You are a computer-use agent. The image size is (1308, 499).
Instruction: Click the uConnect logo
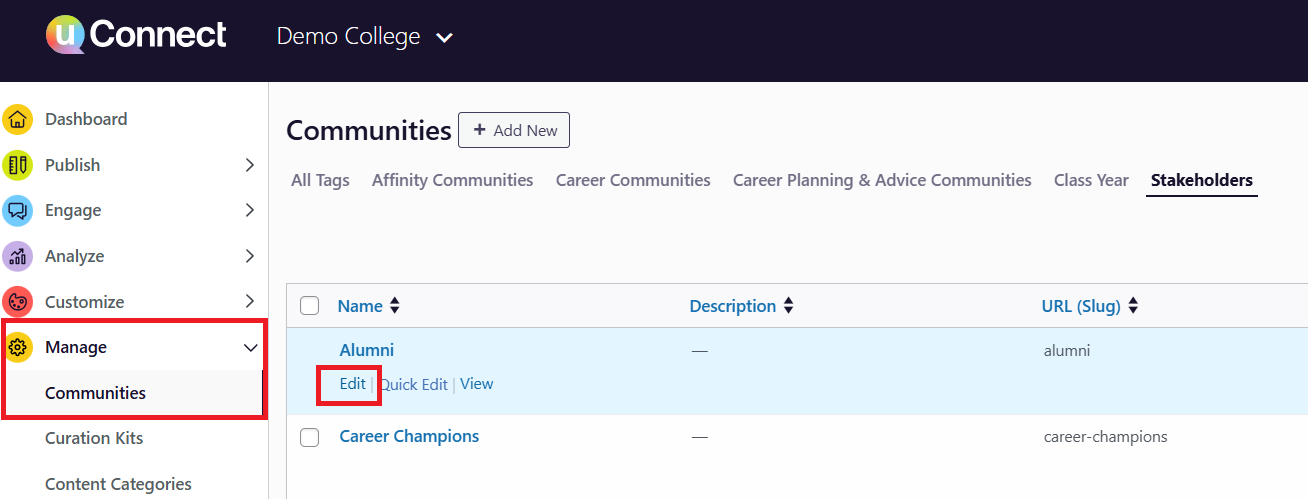tap(136, 36)
